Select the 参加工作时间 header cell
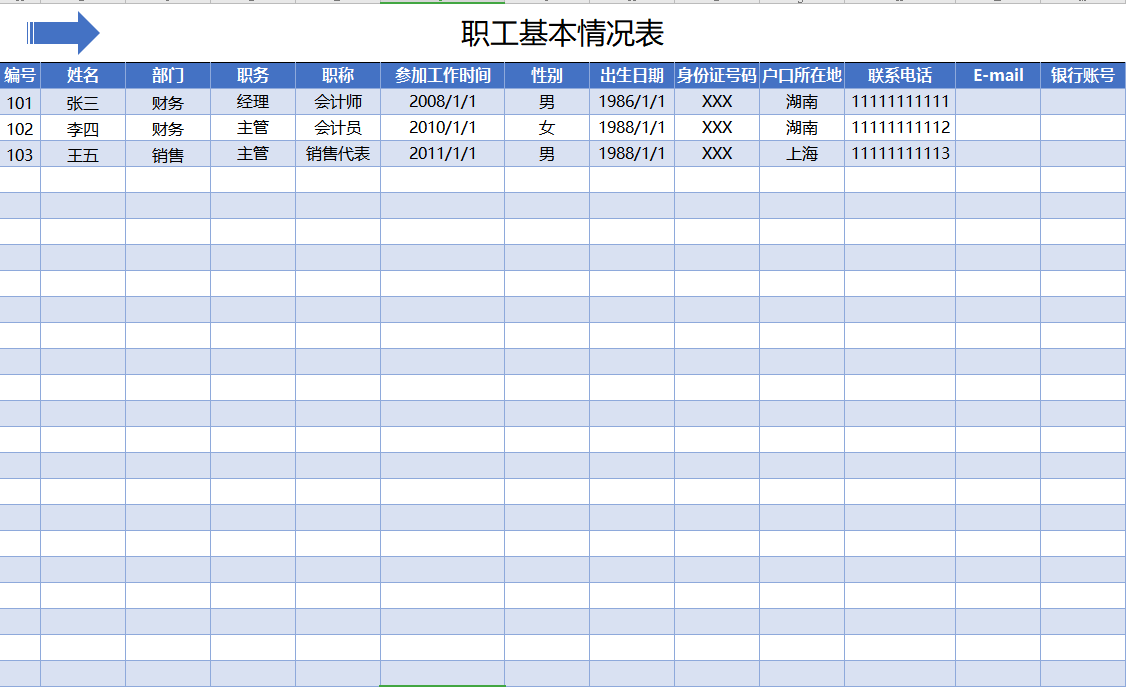The height and width of the screenshot is (687, 1136). point(442,75)
